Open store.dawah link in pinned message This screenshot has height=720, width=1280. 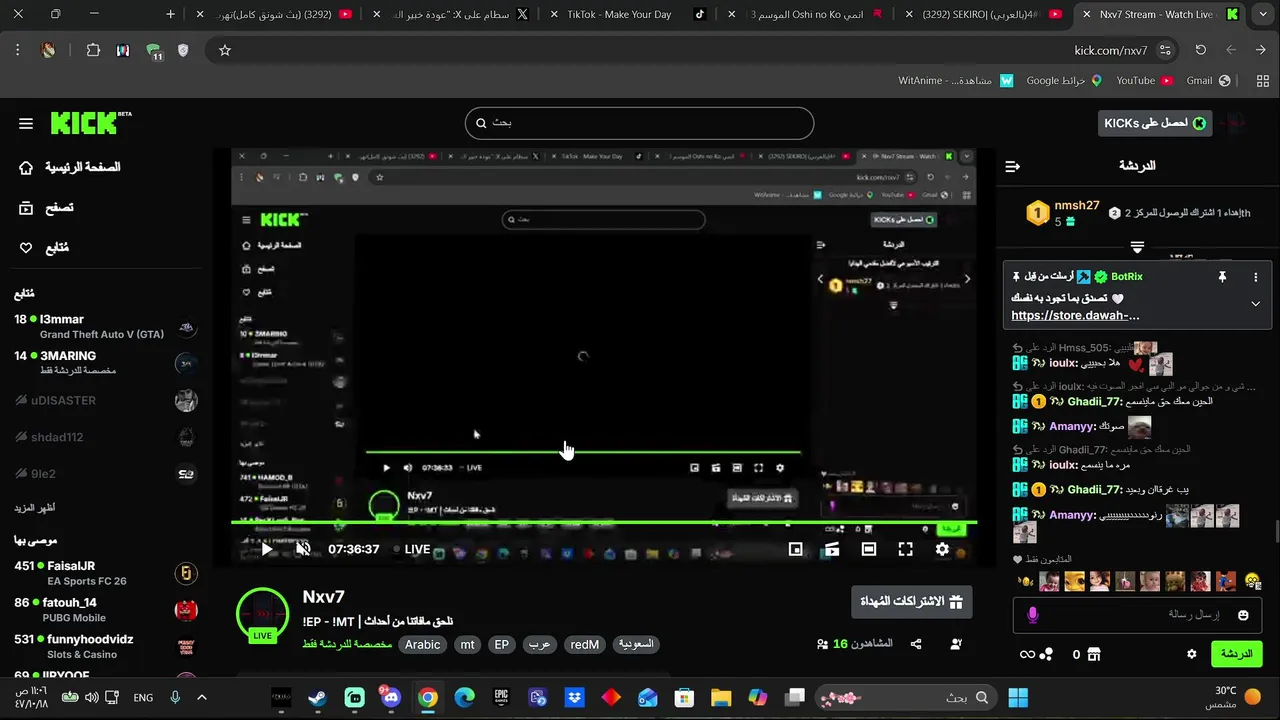click(1075, 315)
